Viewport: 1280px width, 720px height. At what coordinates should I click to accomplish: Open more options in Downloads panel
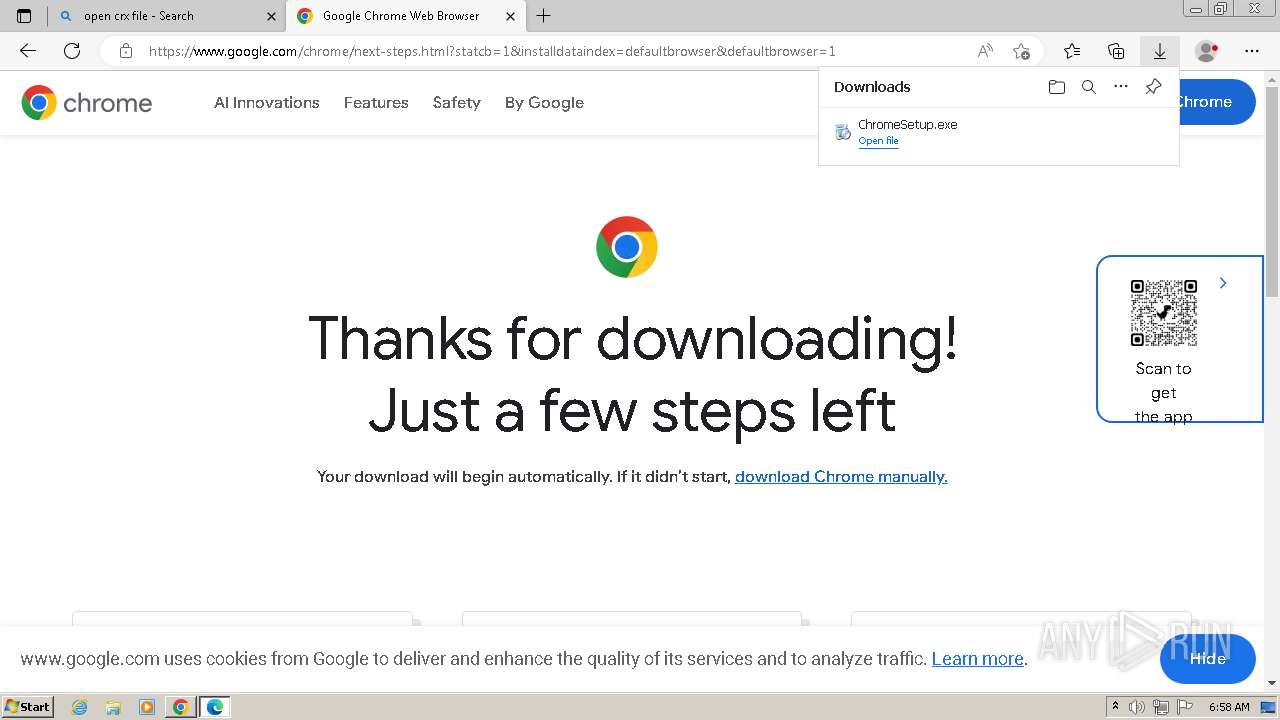(x=1121, y=87)
